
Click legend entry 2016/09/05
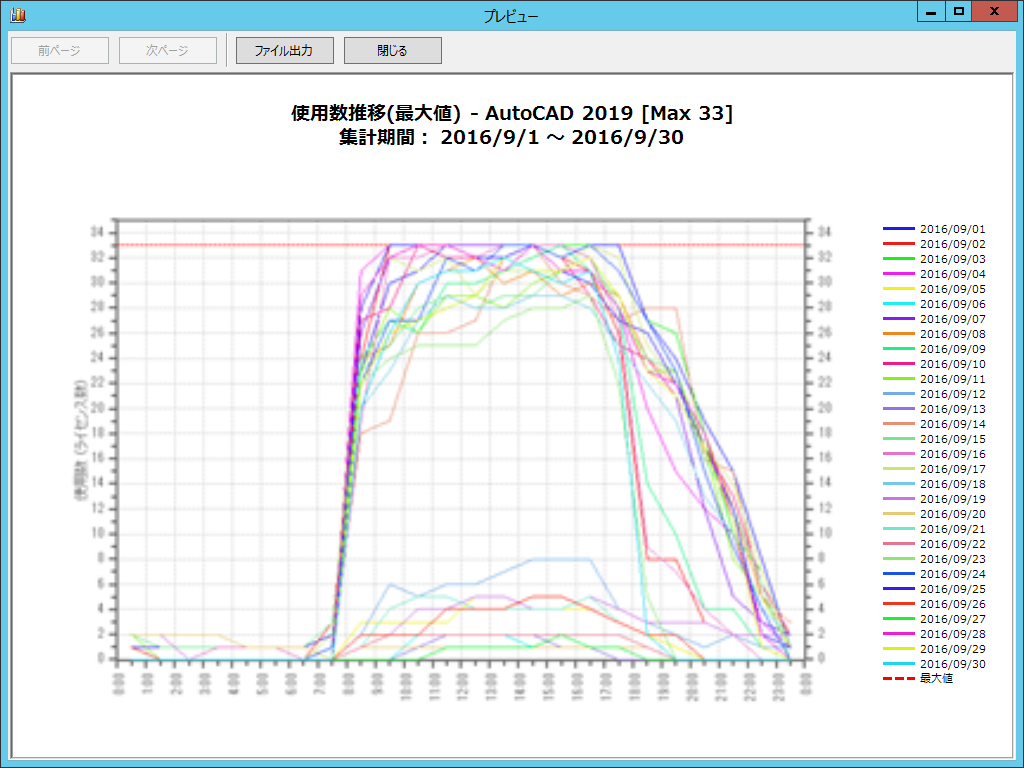935,289
